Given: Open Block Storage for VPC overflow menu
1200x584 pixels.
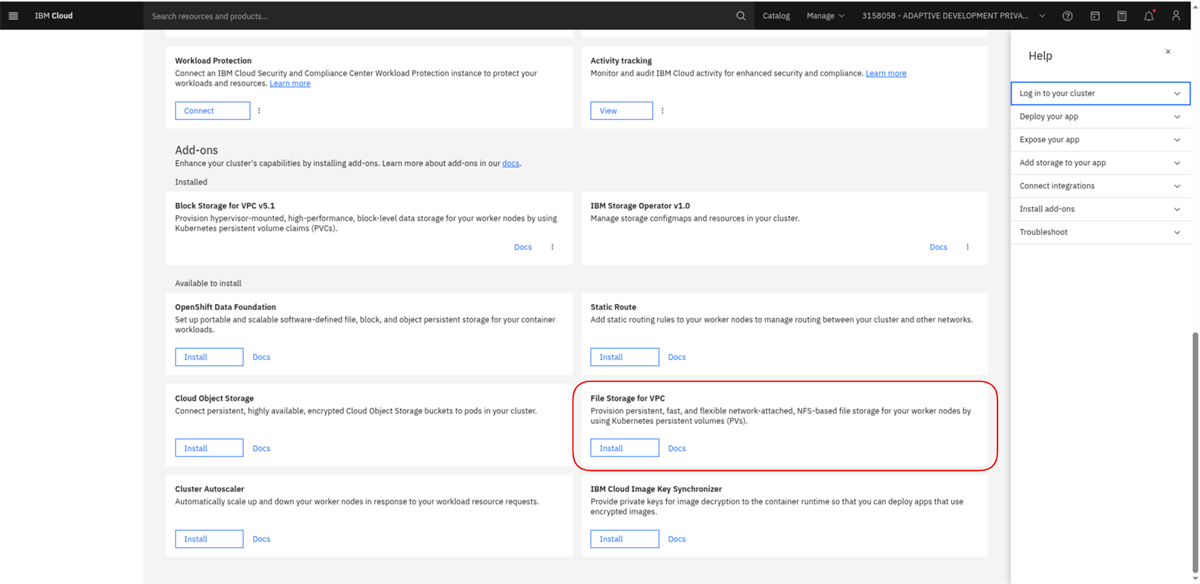Looking at the screenshot, I should (552, 247).
